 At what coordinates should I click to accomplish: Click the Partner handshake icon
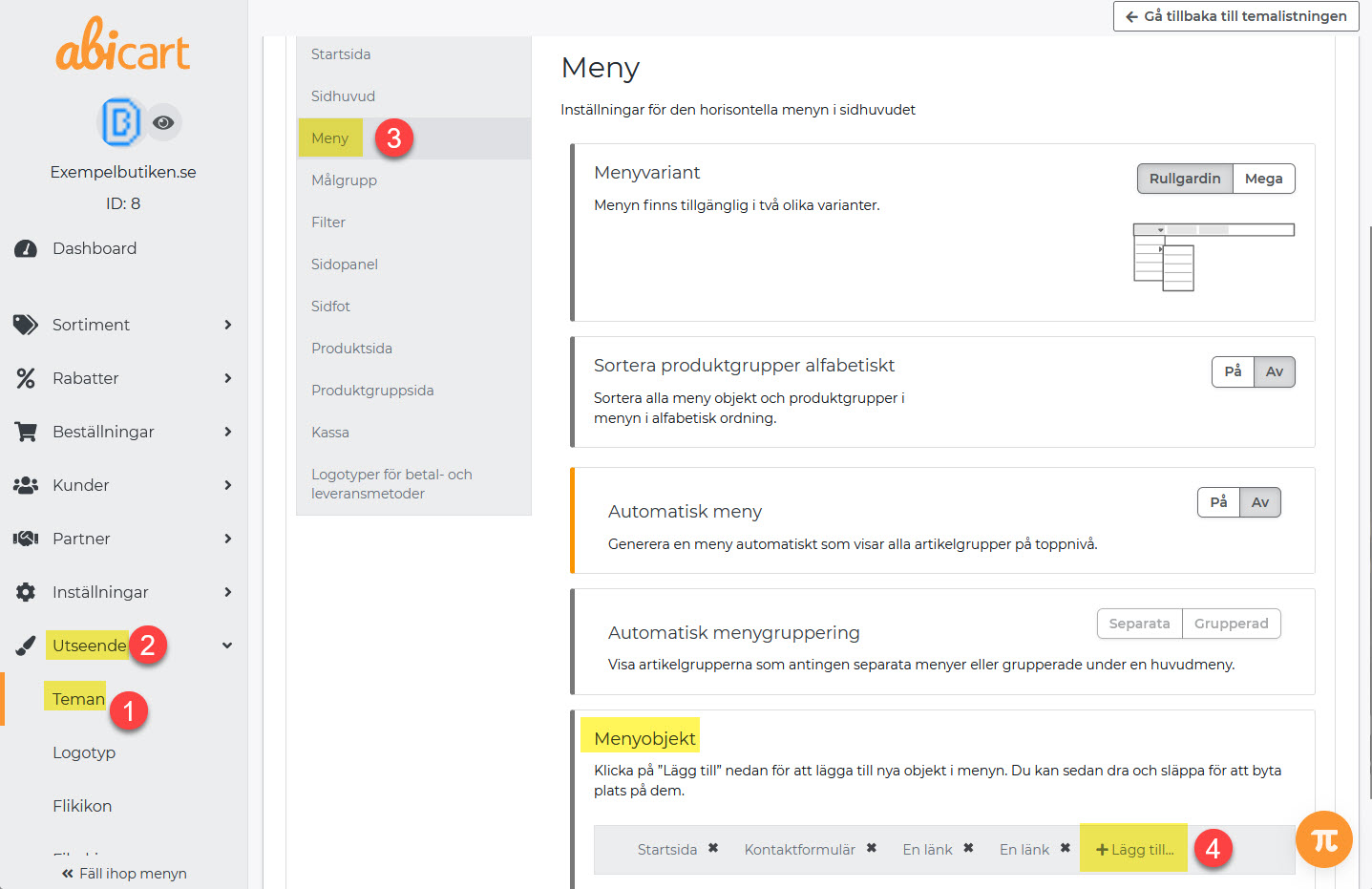pyautogui.click(x=26, y=539)
